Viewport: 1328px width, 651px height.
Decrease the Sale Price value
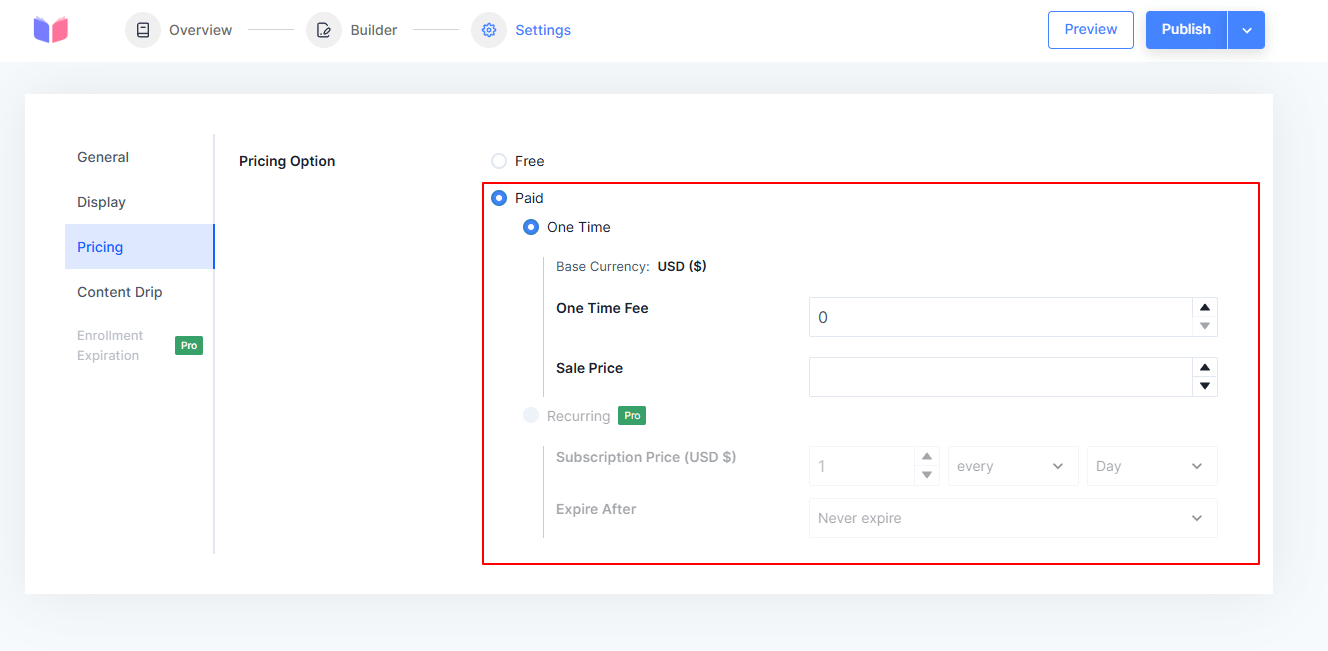coord(1205,386)
